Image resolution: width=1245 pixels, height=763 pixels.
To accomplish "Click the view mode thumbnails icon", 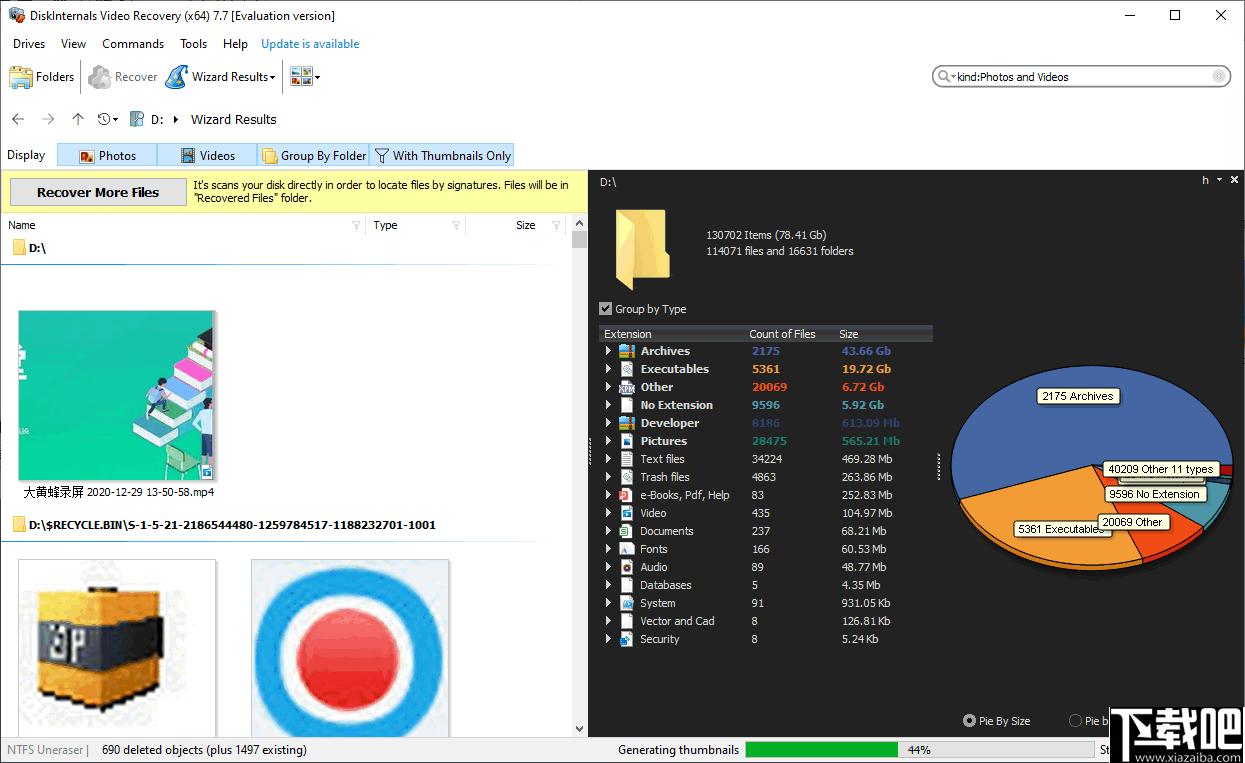I will 299,77.
